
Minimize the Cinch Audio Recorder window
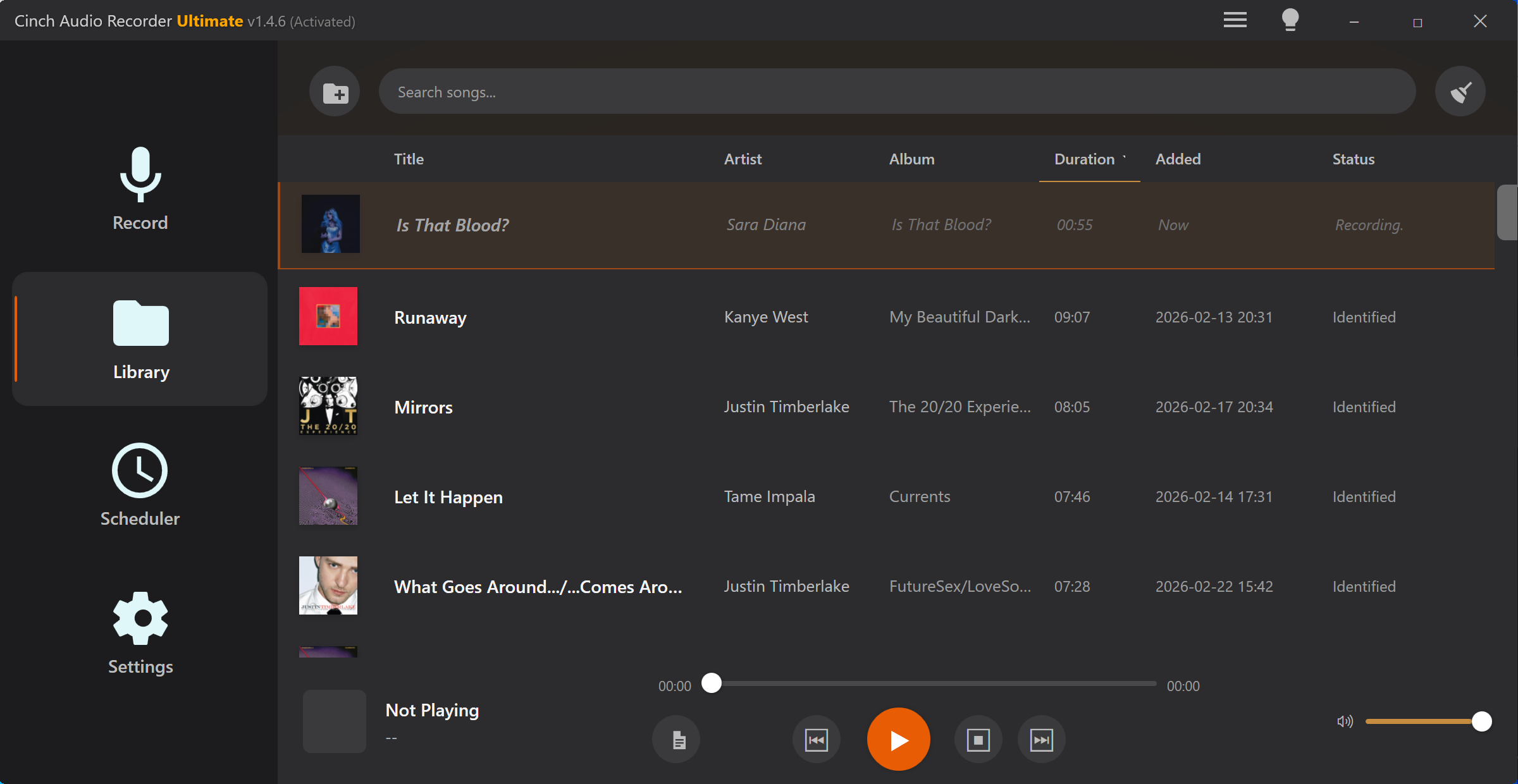pyautogui.click(x=1354, y=21)
